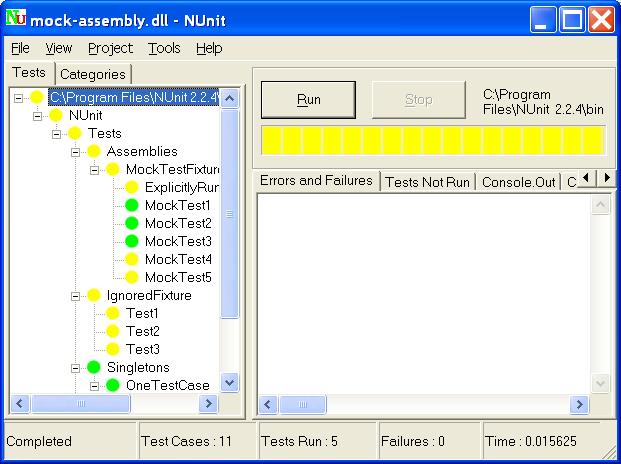
Task: Collapse the IgnoredFixture node
Action: [x=75, y=296]
